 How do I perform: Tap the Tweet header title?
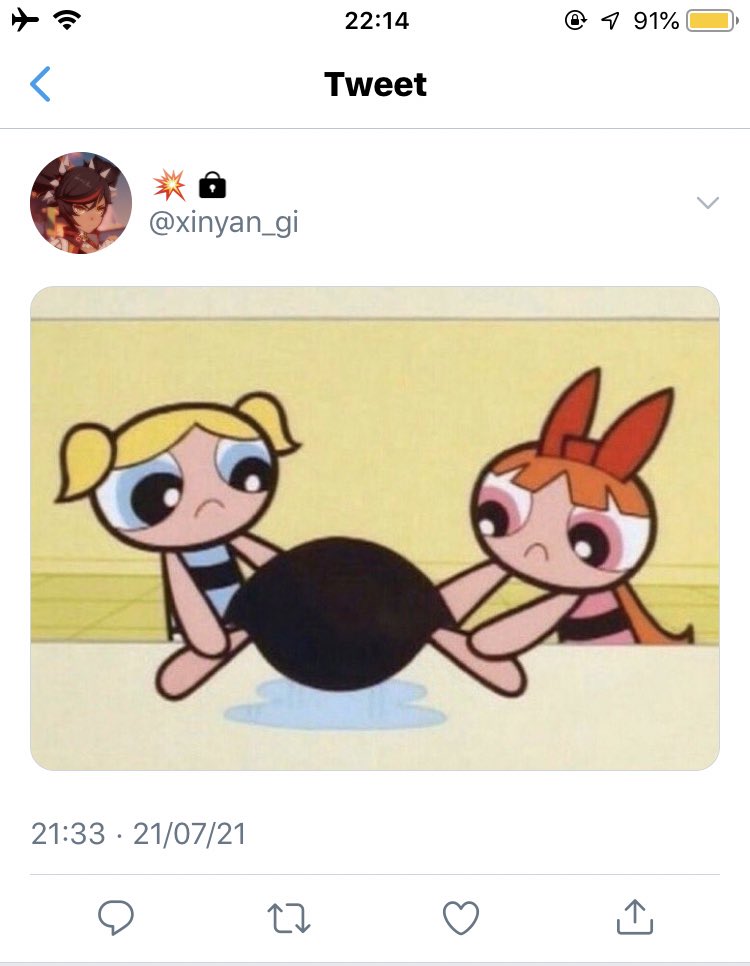pyautogui.click(x=375, y=84)
